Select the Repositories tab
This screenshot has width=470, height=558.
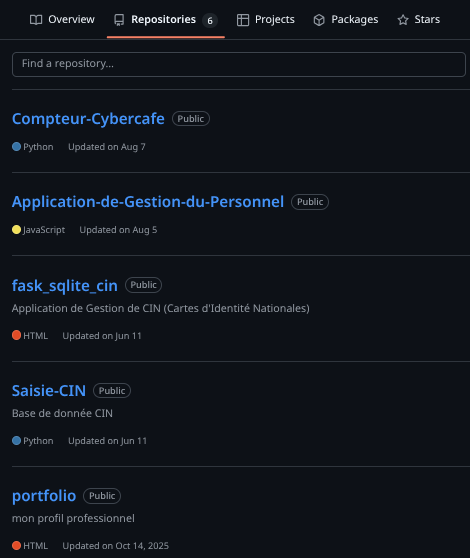(x=165, y=20)
